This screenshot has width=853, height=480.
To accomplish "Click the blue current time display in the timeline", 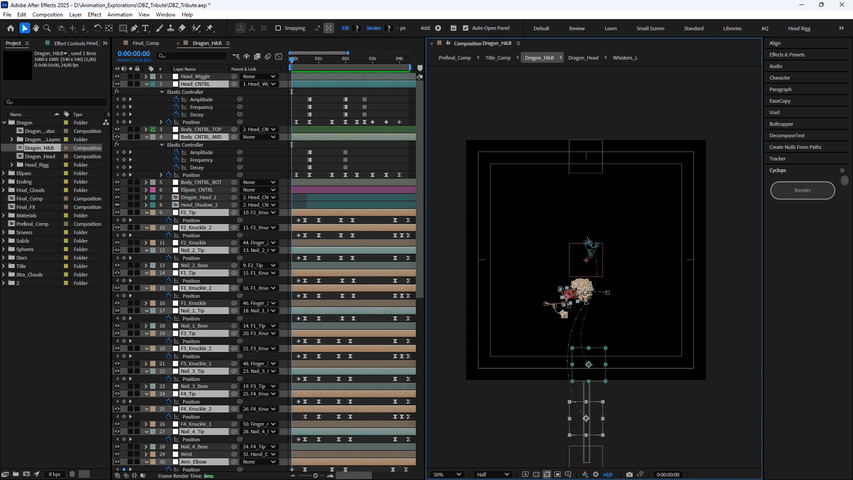I will [x=133, y=53].
